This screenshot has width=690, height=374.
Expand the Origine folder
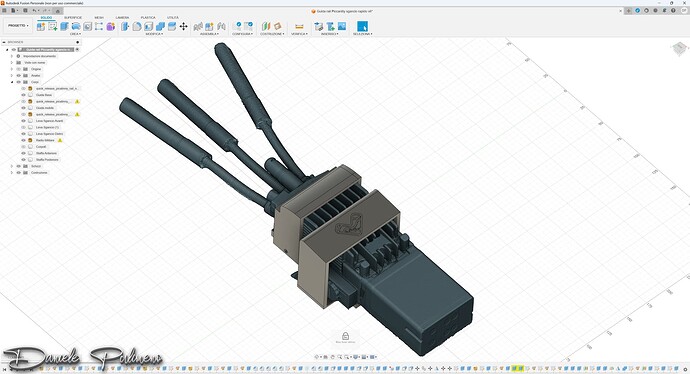(x=12, y=69)
